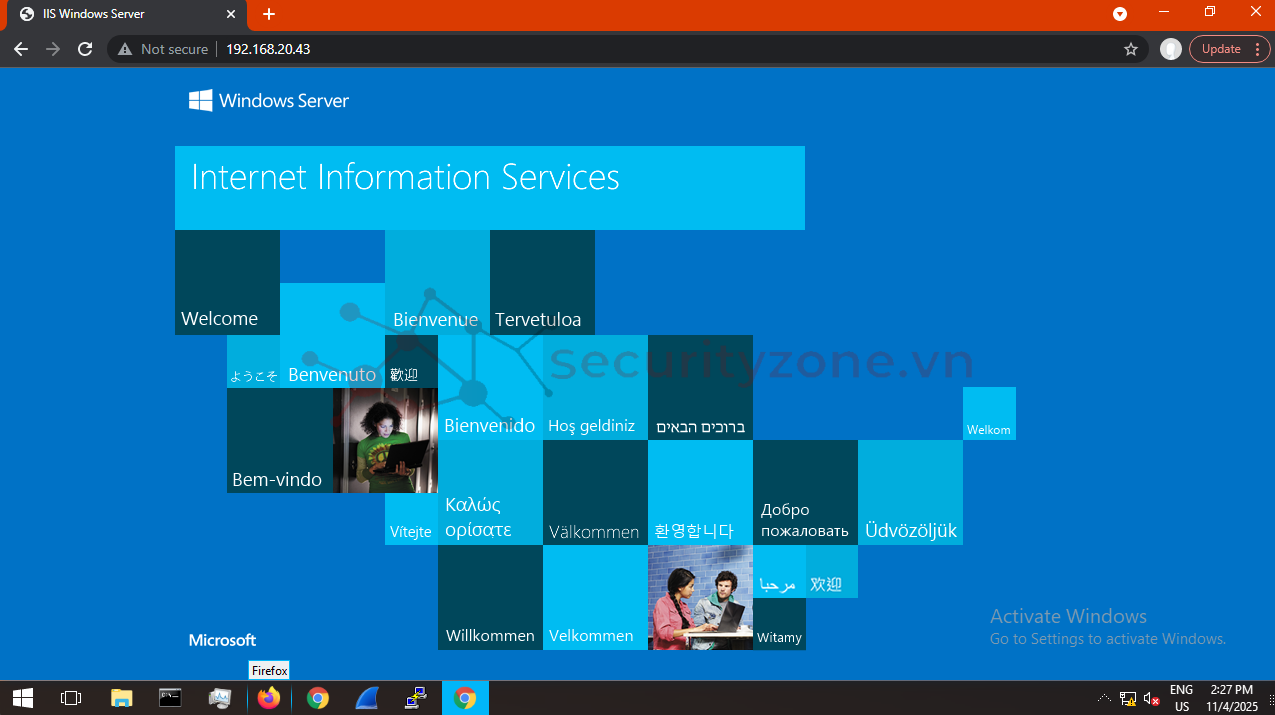1275x715 pixels.
Task: Open Task View from the taskbar
Action: [71, 697]
